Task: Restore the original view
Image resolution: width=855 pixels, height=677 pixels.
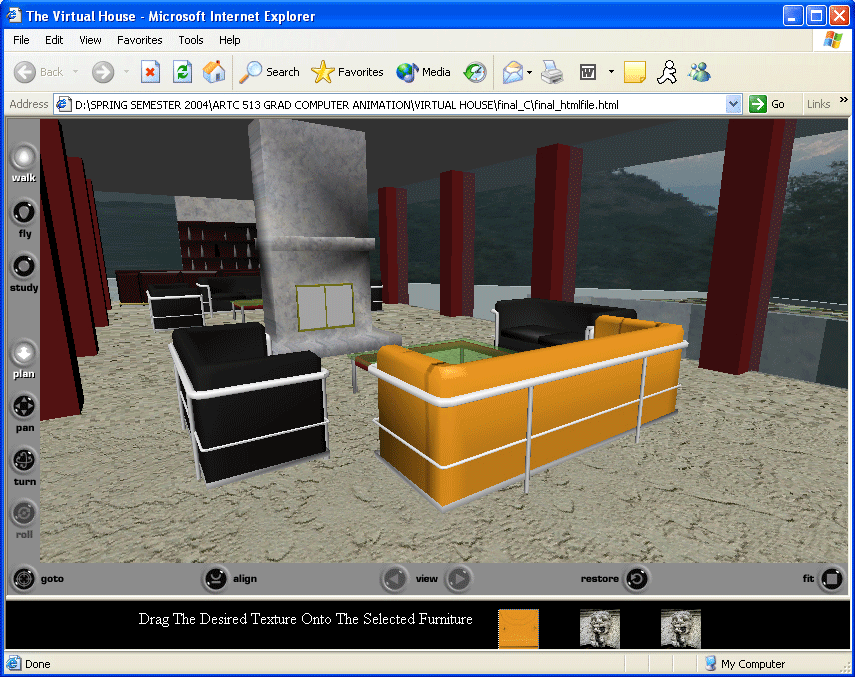Action: pyautogui.click(x=637, y=579)
